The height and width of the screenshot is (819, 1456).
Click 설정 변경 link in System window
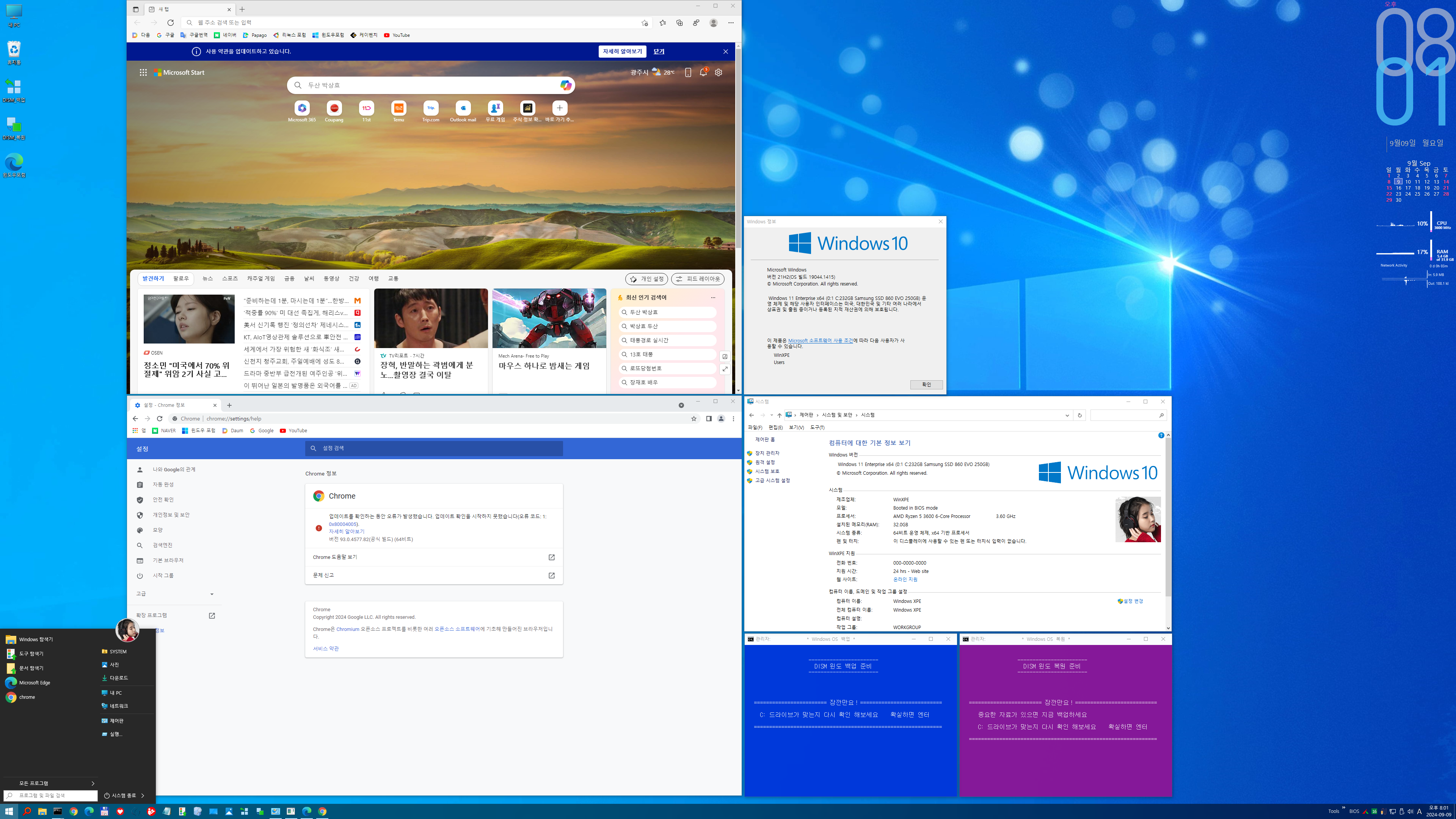click(x=1130, y=601)
